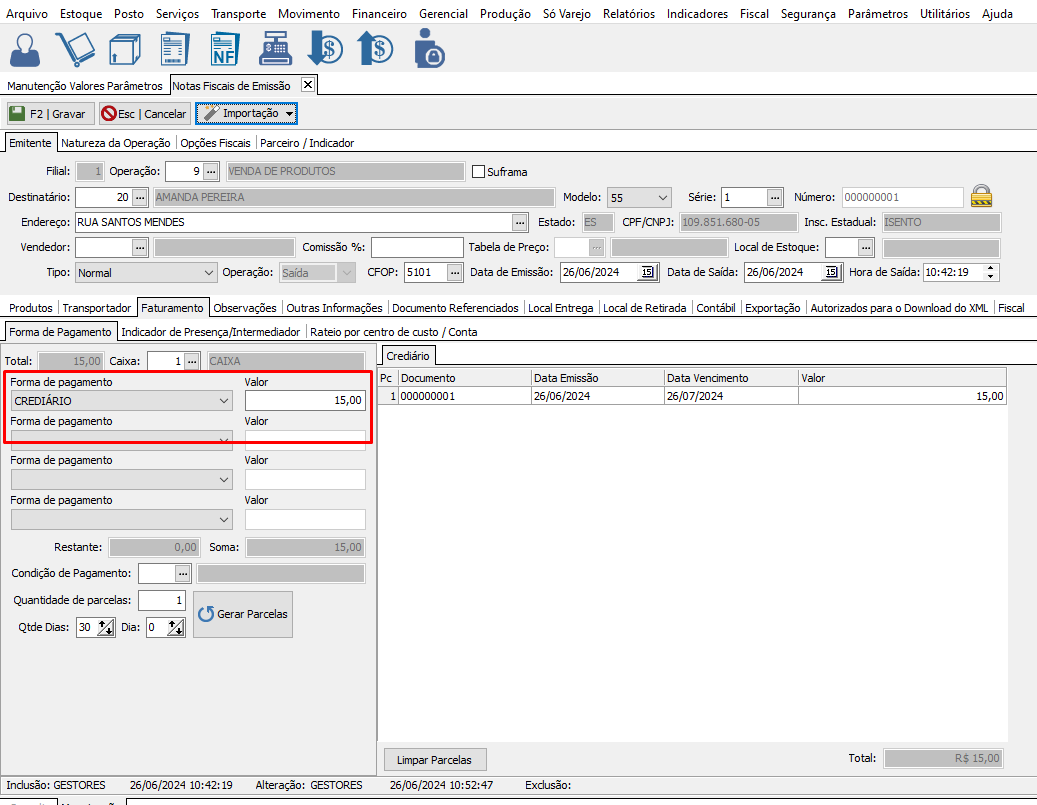Click the box stock toolbar icon
Screen dimensions: 1037x805
click(124, 48)
